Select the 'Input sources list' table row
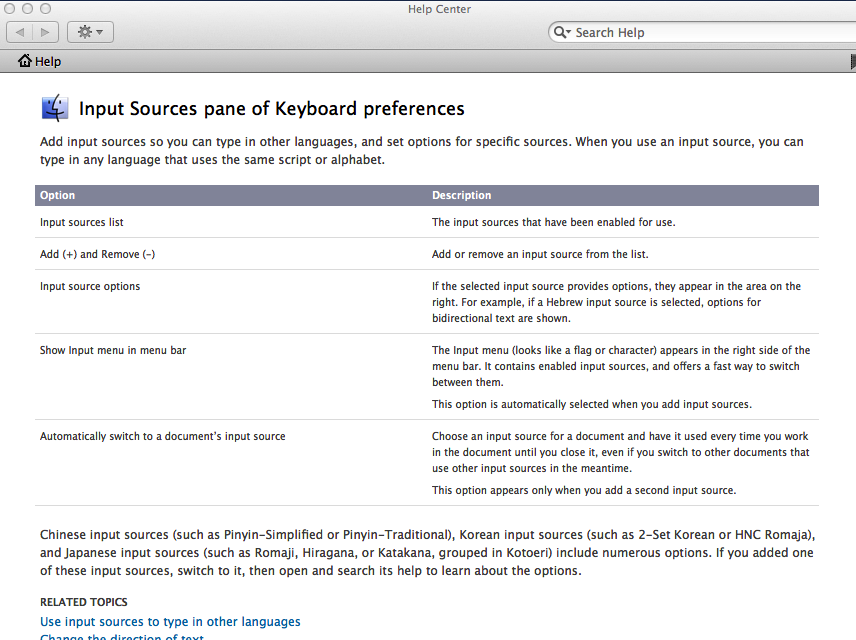The width and height of the screenshot is (856, 640). [82, 222]
